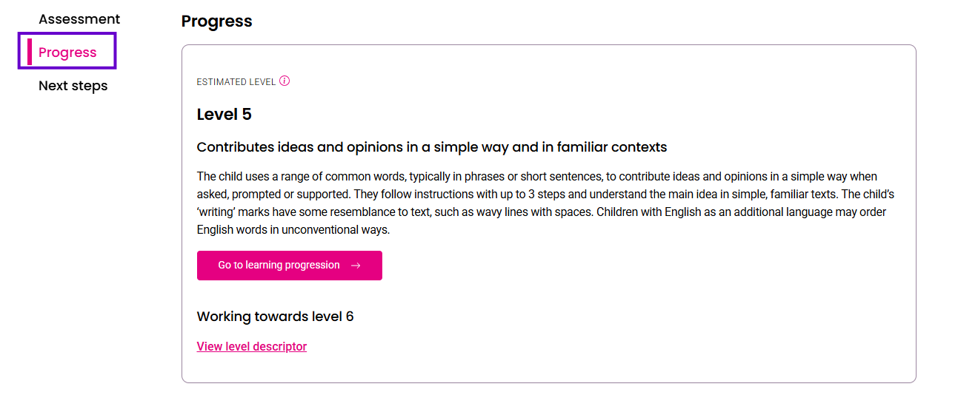Select the Progress sidebar item
The image size is (958, 395).
coord(67,53)
